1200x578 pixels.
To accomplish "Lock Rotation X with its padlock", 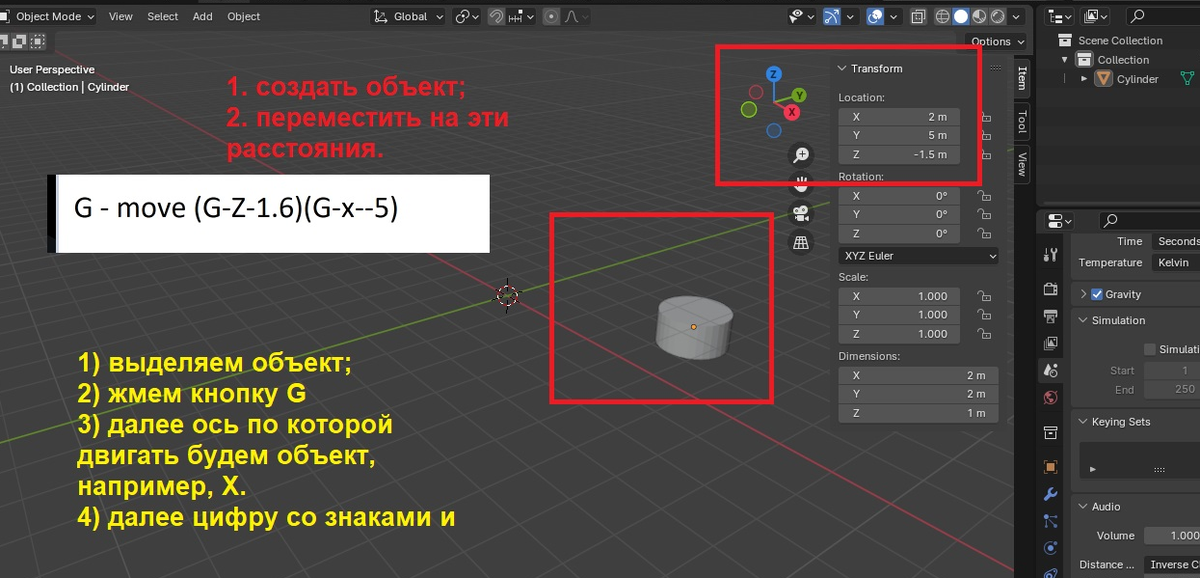I will tap(983, 196).
